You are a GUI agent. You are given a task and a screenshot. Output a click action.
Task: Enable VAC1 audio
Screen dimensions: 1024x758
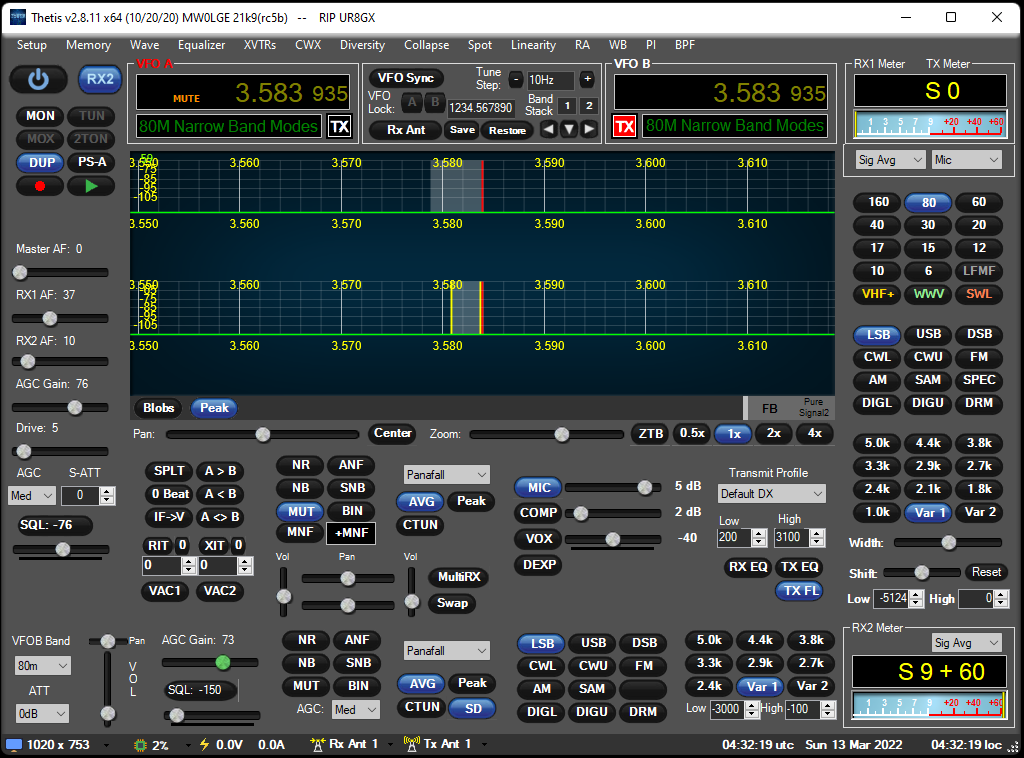tap(165, 591)
